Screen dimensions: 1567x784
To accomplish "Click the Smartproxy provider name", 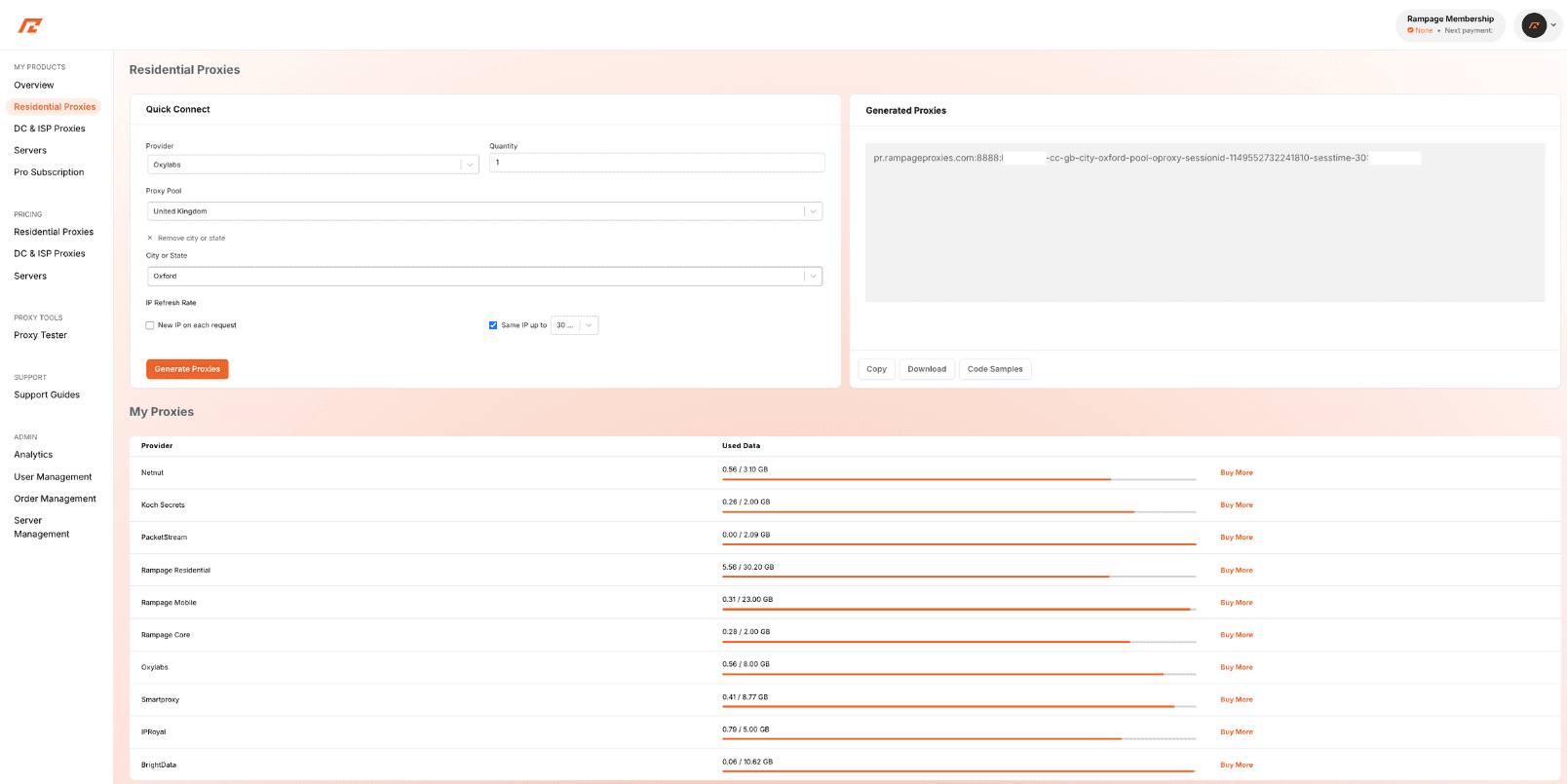I will coord(160,700).
